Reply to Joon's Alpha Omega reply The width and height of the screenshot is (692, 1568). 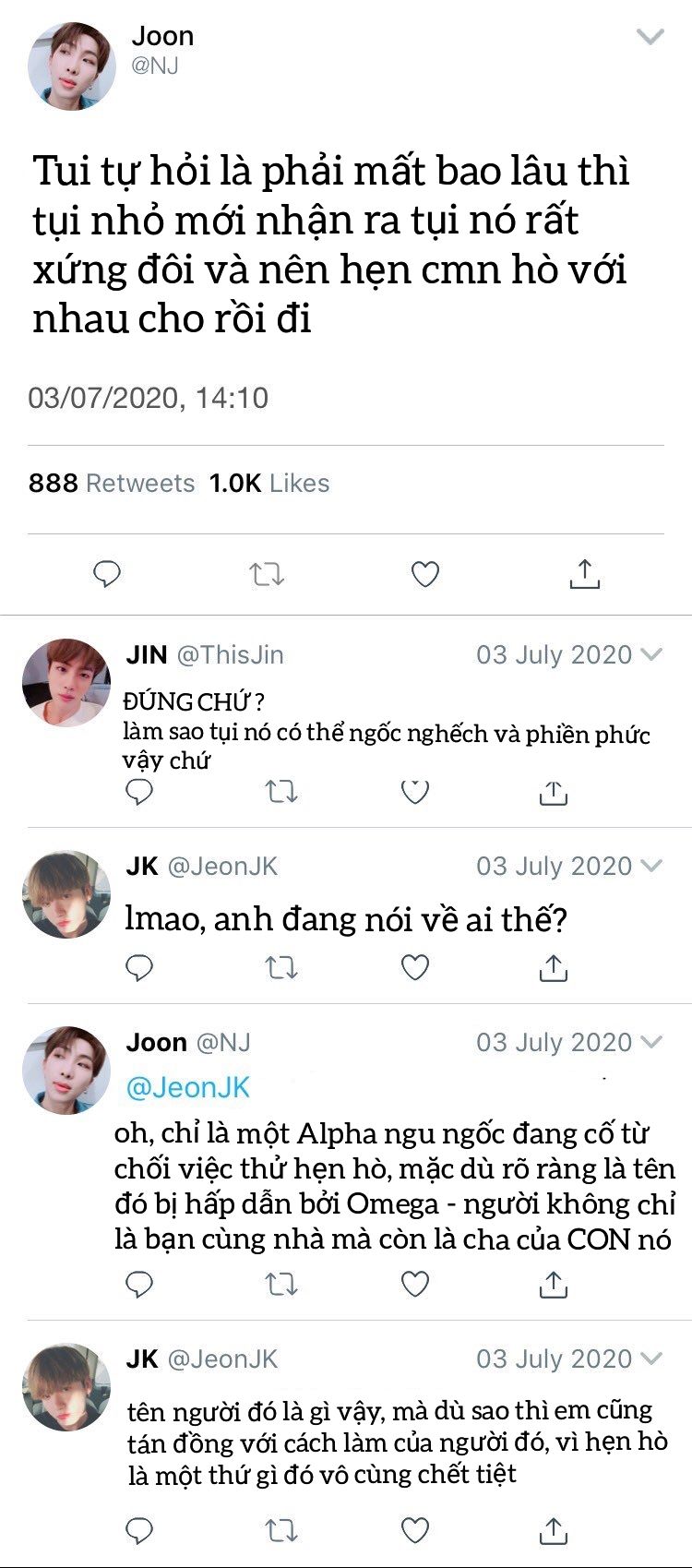click(x=138, y=1284)
